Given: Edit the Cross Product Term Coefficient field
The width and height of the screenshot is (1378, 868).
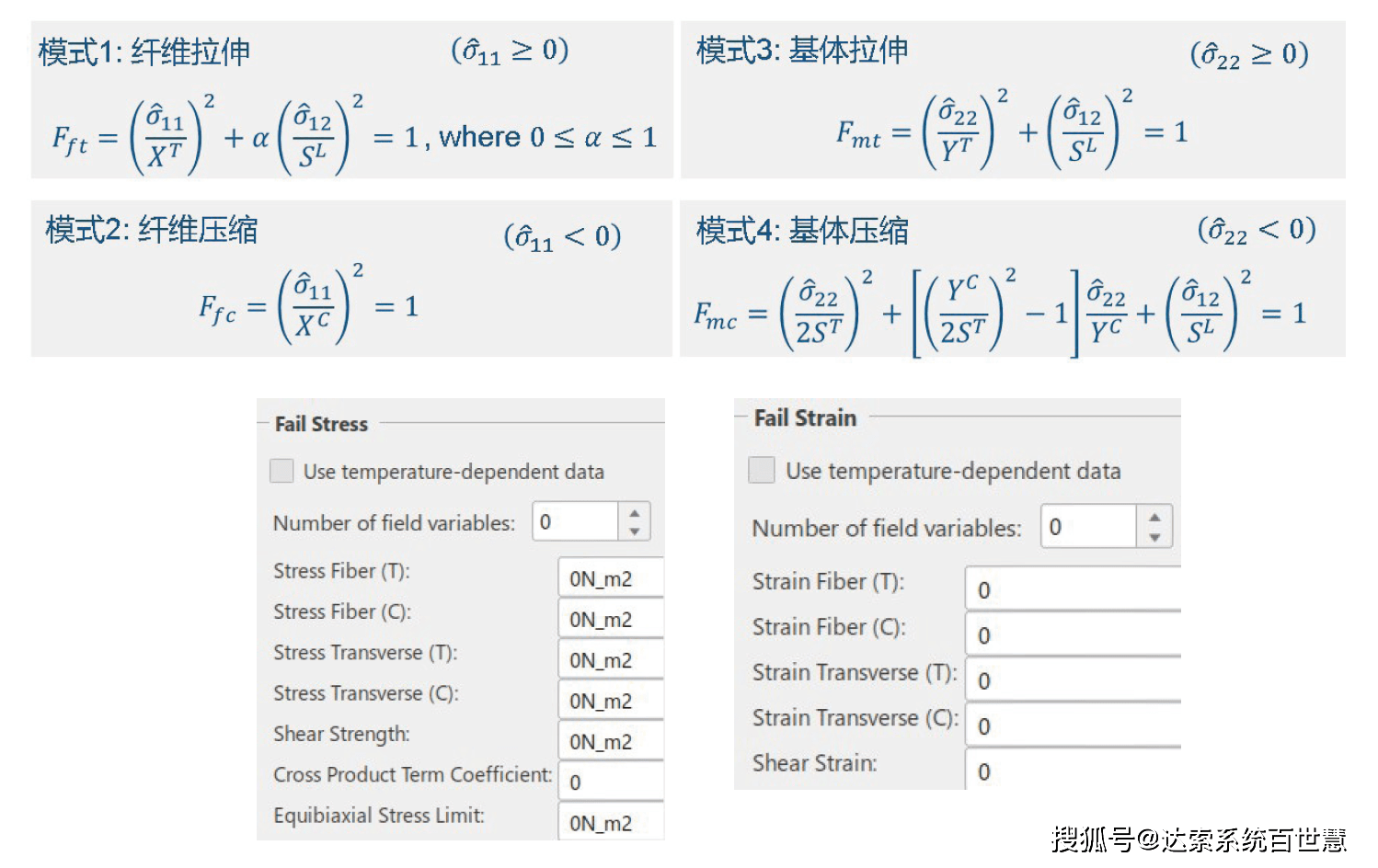Looking at the screenshot, I should tap(611, 782).
